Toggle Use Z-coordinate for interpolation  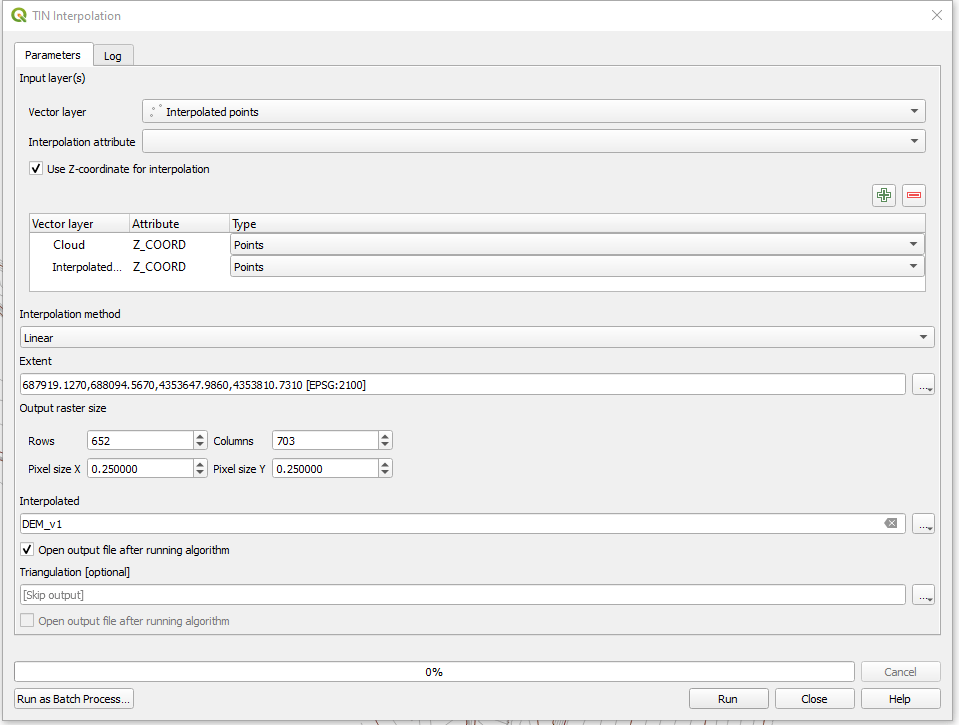pos(37,169)
